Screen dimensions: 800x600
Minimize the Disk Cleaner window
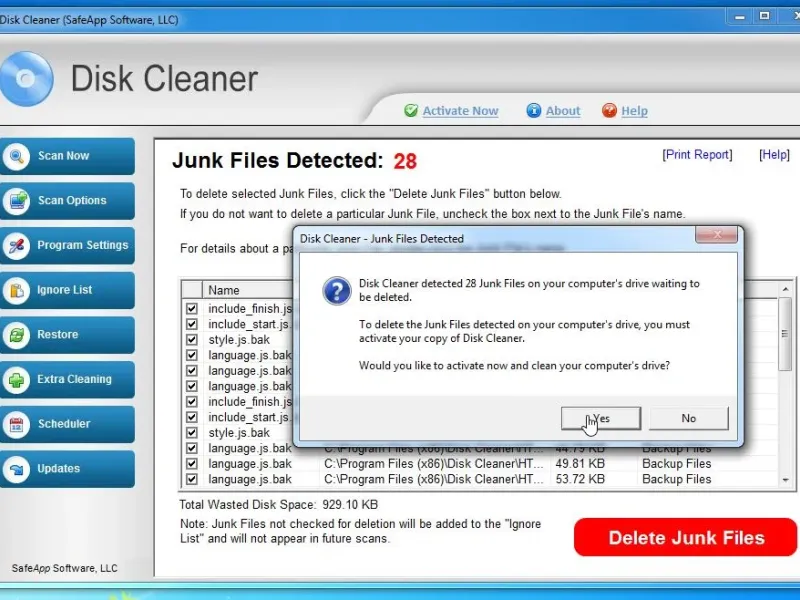pyautogui.click(x=740, y=17)
